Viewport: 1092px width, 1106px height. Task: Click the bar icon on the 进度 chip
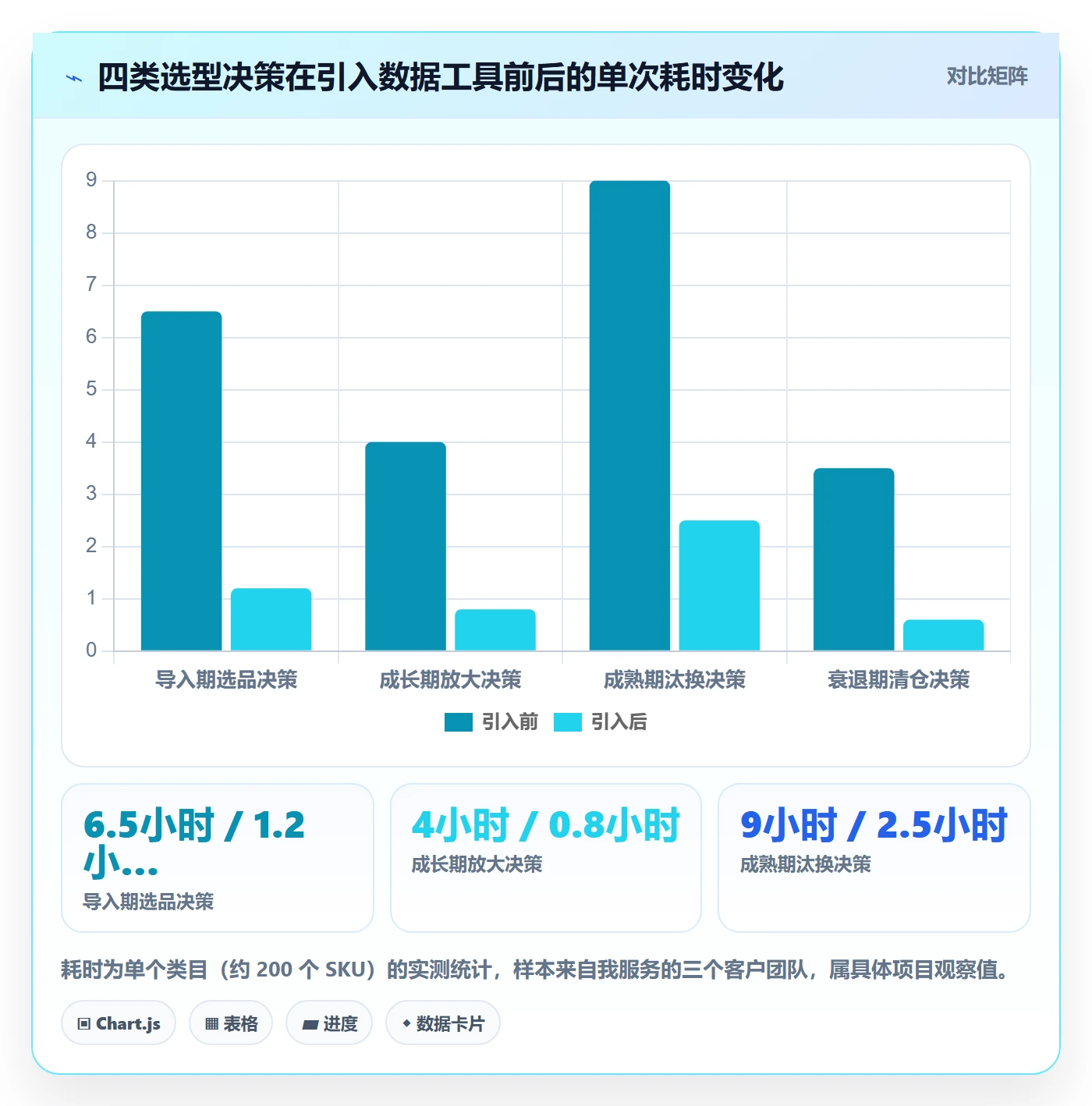(310, 1025)
